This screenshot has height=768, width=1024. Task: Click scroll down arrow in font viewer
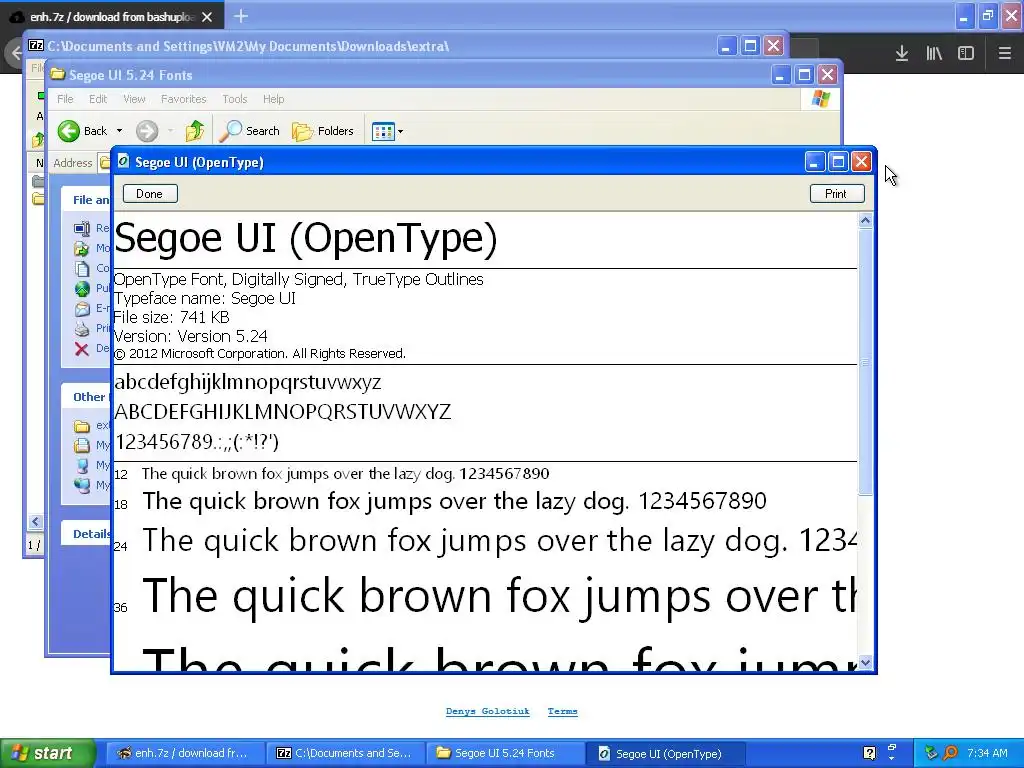tap(865, 663)
